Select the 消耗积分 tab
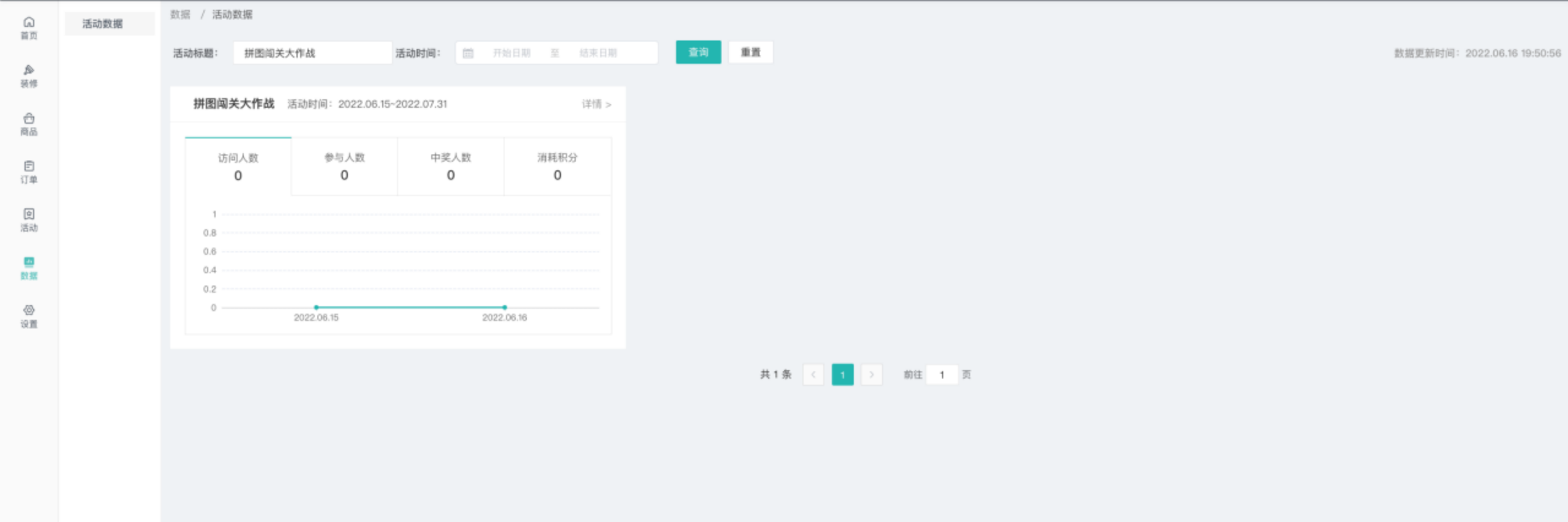Viewport: 1568px width, 522px height. pos(557,167)
